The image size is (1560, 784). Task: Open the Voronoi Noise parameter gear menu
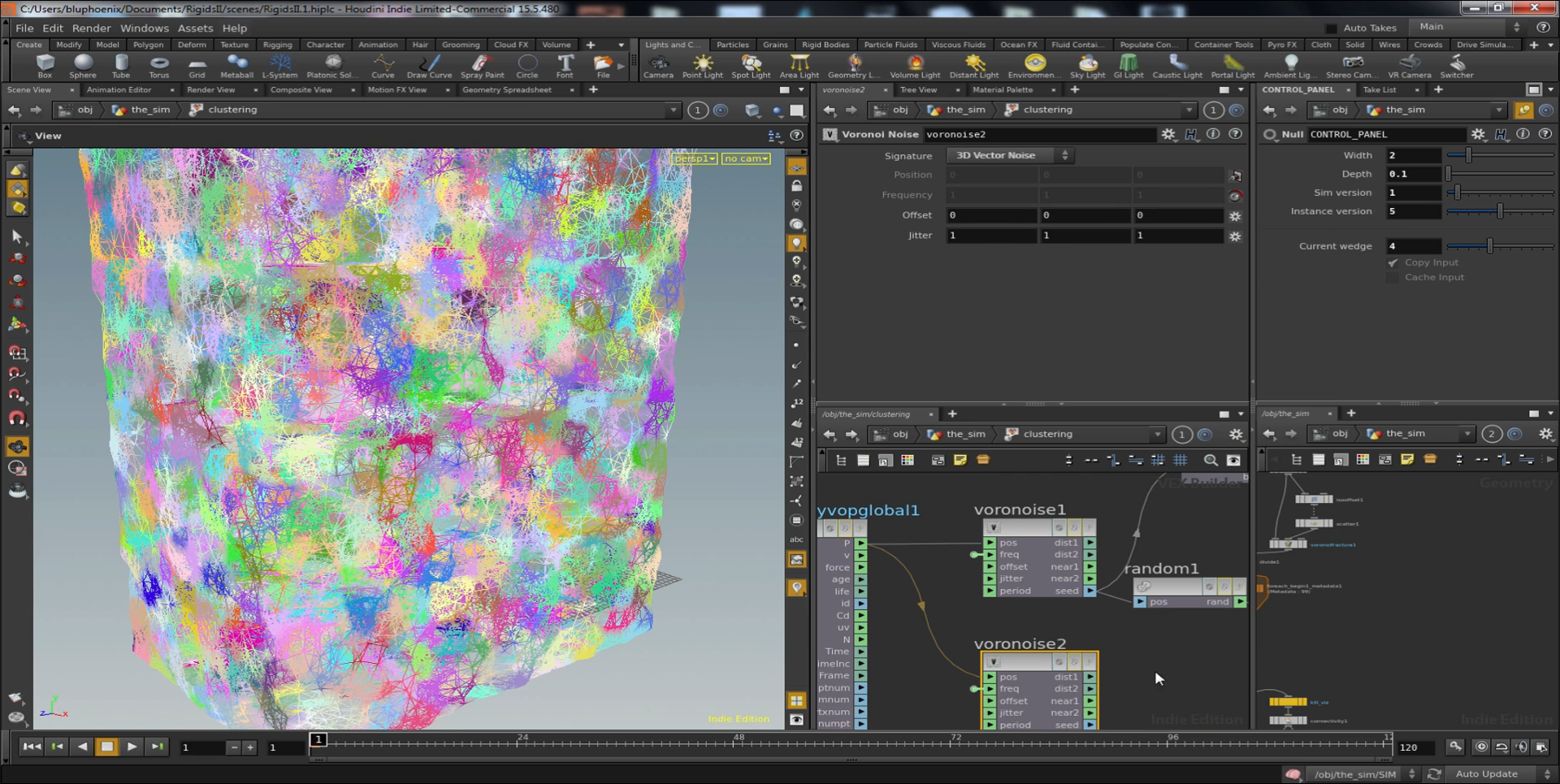point(1168,134)
